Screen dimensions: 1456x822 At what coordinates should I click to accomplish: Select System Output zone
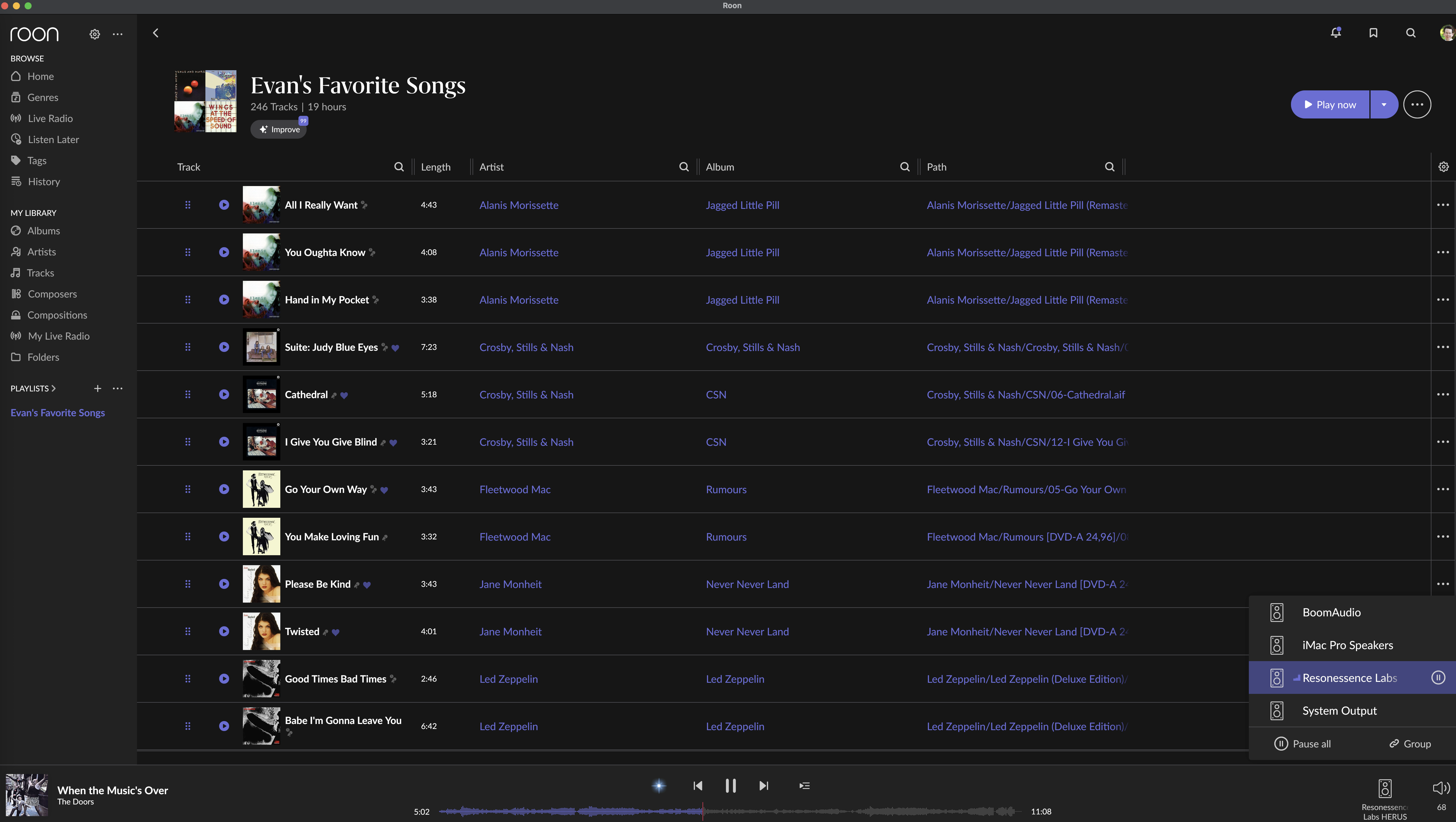[1352, 711]
